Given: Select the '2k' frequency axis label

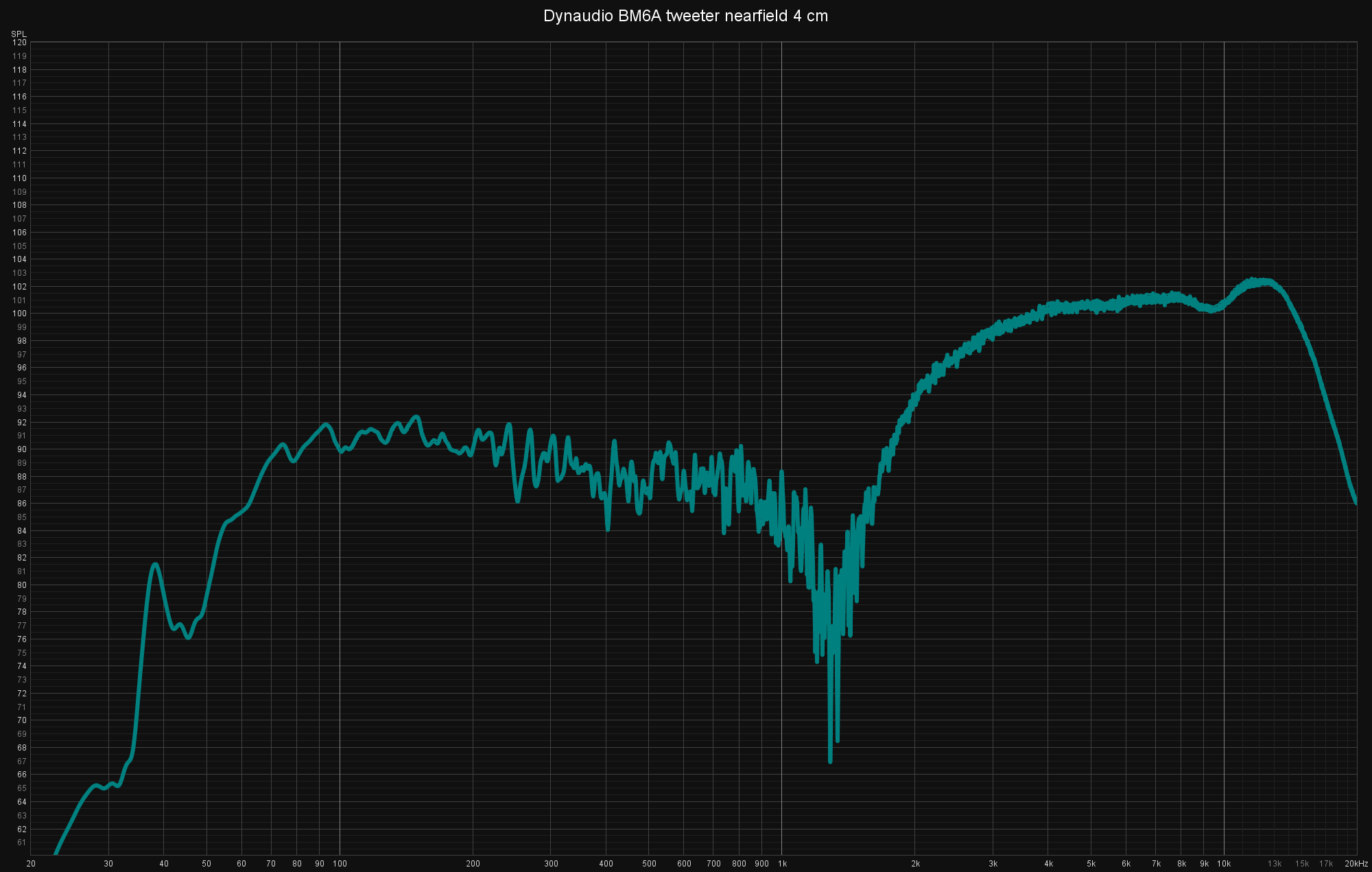Looking at the screenshot, I should pos(915,864).
